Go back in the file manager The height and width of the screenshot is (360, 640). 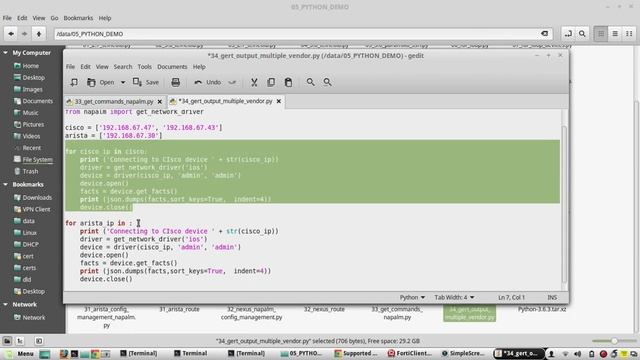pos(11,34)
